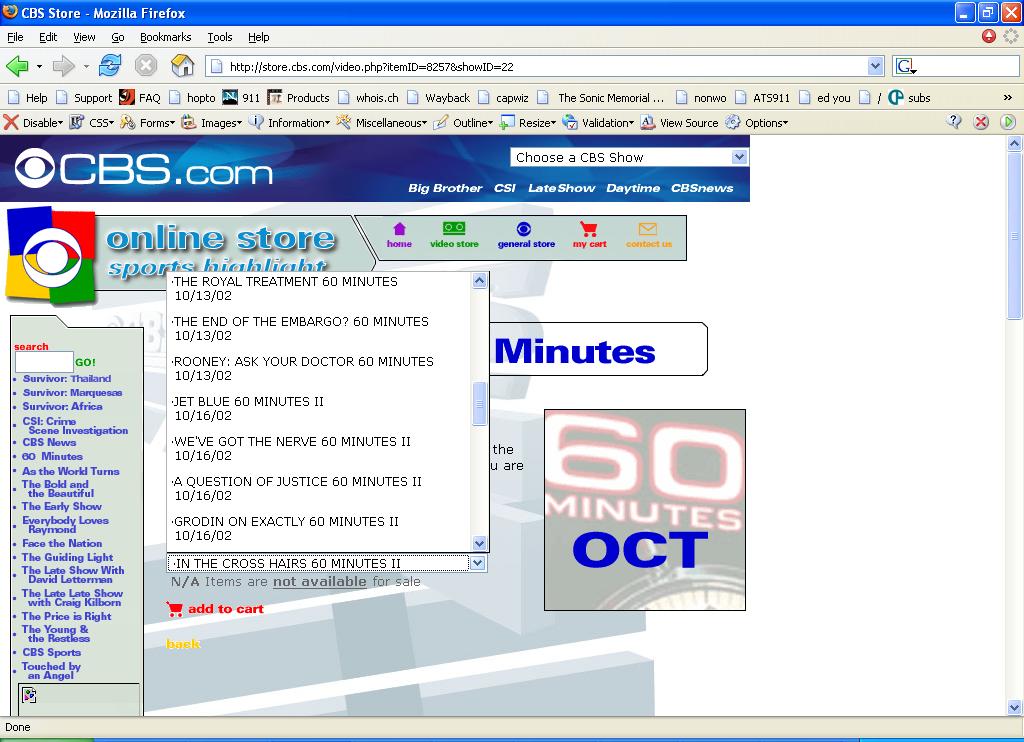Expand the Choose a CBS Show dropdown
The width and height of the screenshot is (1024, 742).
[x=739, y=157]
